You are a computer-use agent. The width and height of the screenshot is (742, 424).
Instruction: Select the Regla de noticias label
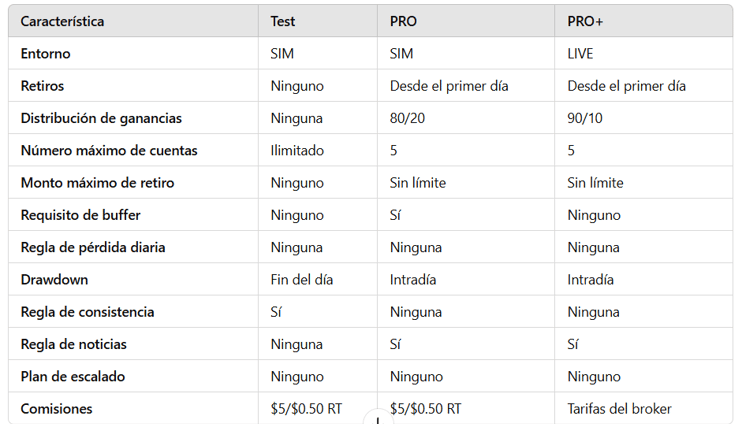[73, 344]
